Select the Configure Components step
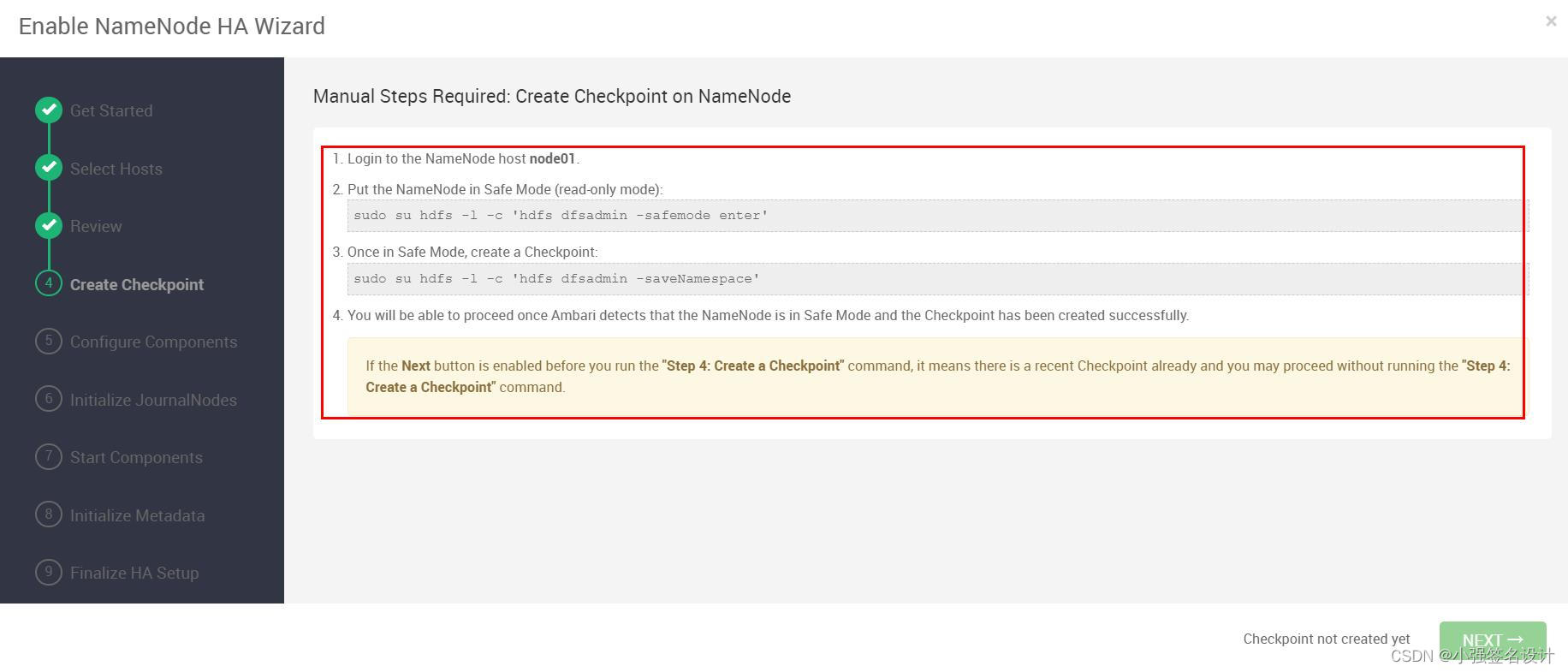Screen dimensions: 1568x672 (x=154, y=342)
